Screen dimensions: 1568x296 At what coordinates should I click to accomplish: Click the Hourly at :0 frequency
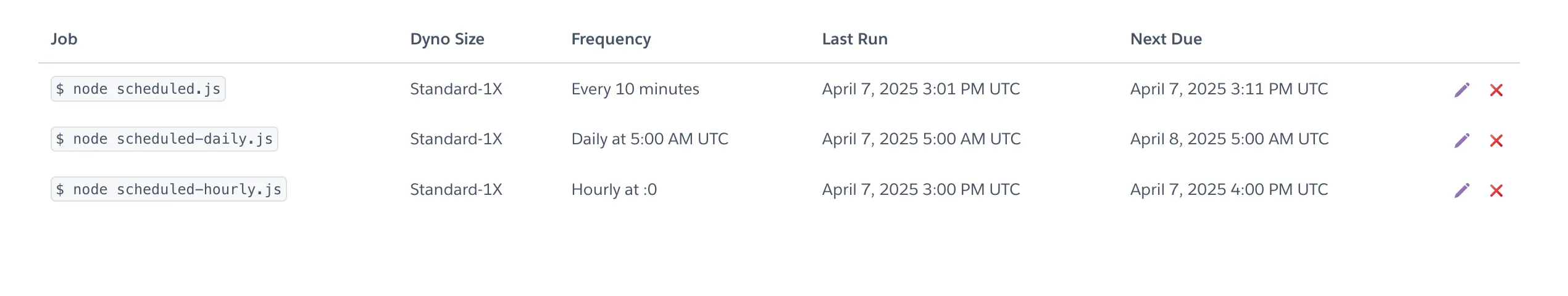[x=614, y=189]
